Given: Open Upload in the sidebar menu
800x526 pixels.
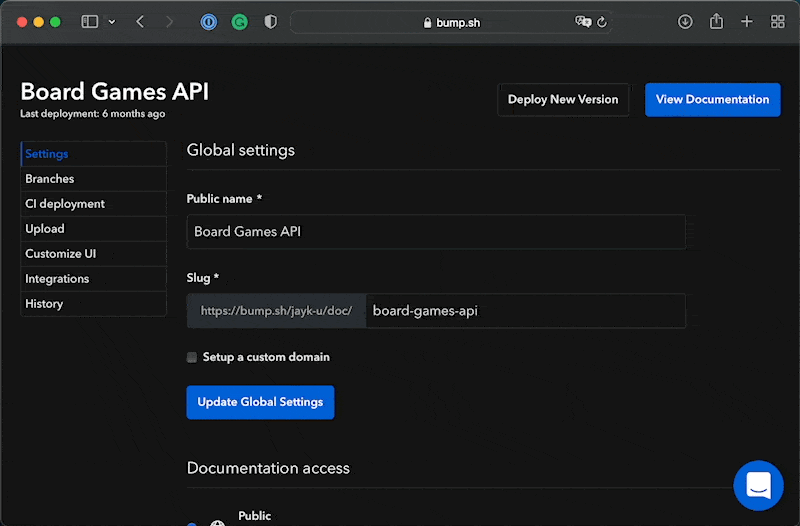Looking at the screenshot, I should [x=93, y=229].
